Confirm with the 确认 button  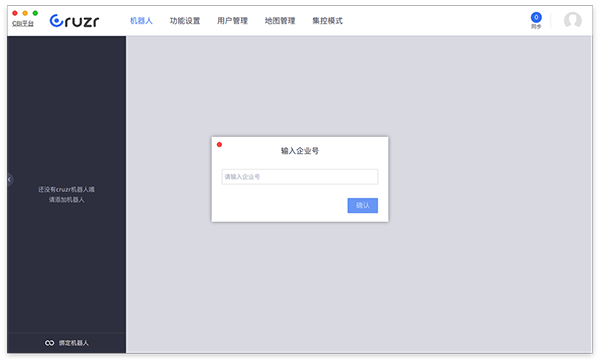362,205
